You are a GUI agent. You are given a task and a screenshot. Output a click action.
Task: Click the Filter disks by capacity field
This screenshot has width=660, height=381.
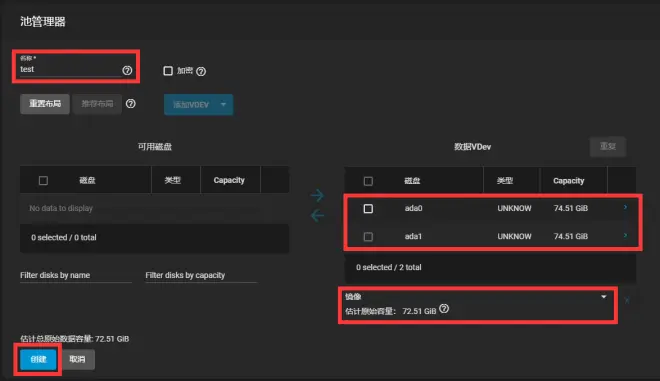(x=201, y=275)
